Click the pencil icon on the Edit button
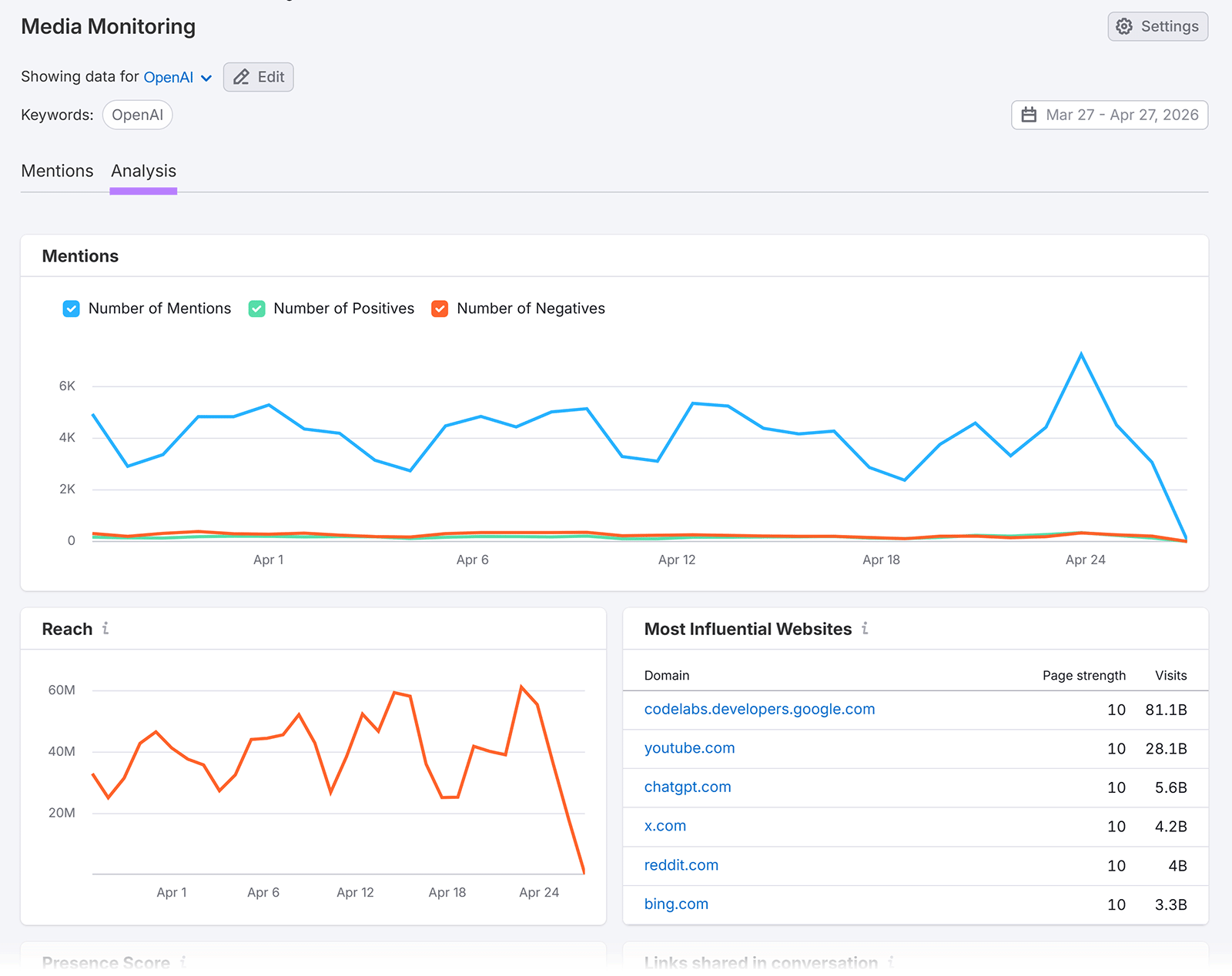Image resolution: width=1232 pixels, height=976 pixels. pos(241,77)
